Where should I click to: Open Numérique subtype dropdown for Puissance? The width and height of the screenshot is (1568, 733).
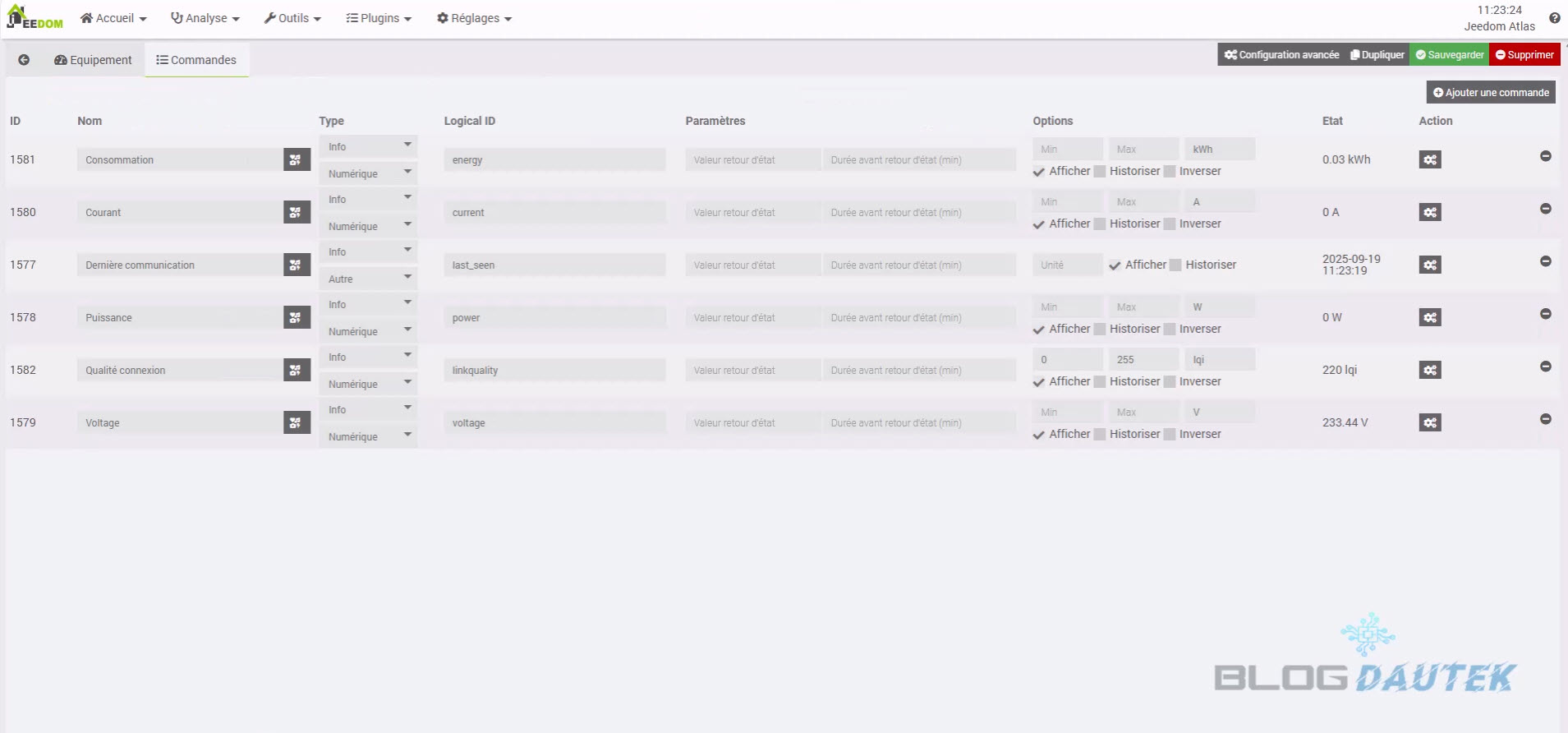point(368,332)
